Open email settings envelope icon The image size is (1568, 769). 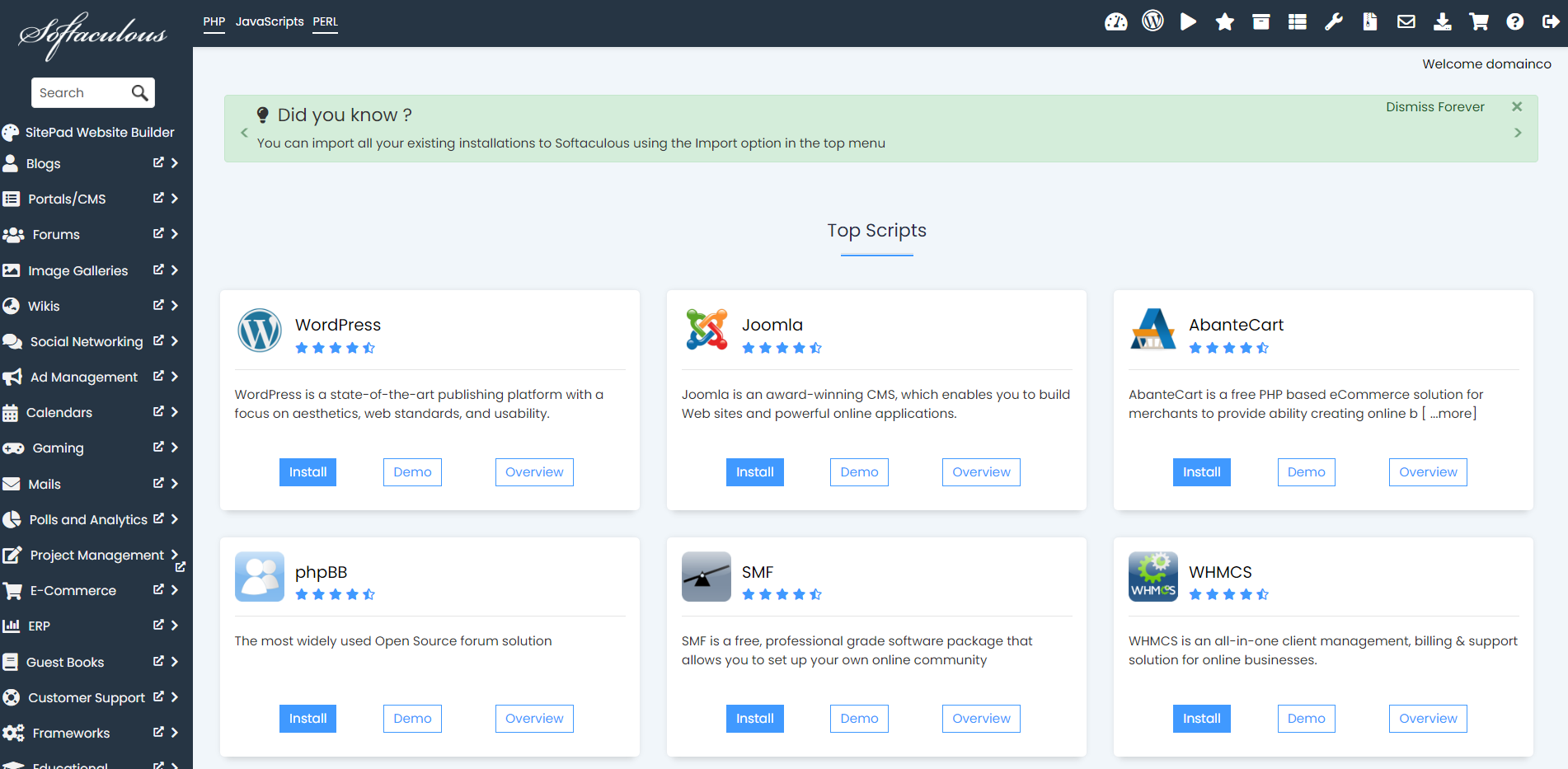[1406, 22]
